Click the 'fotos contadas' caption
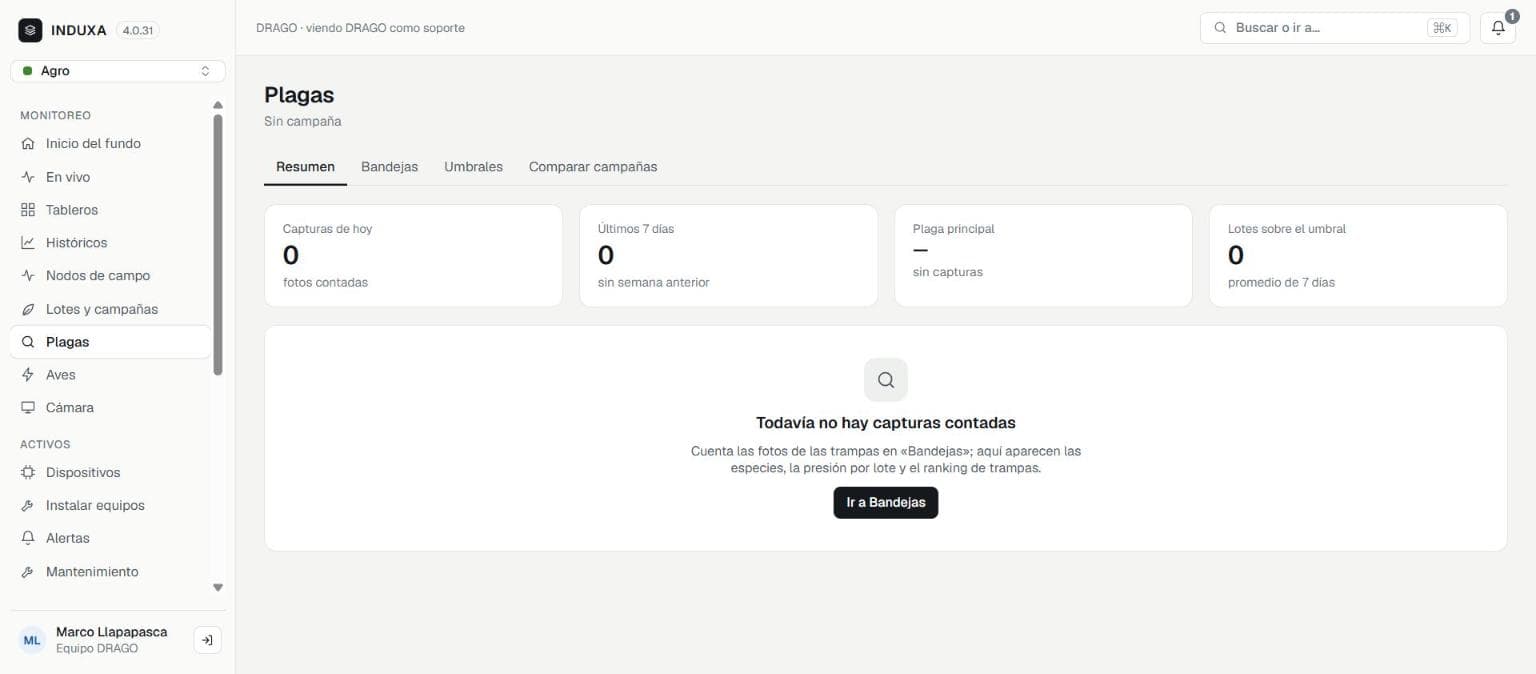Image resolution: width=1536 pixels, height=674 pixels. tap(325, 283)
